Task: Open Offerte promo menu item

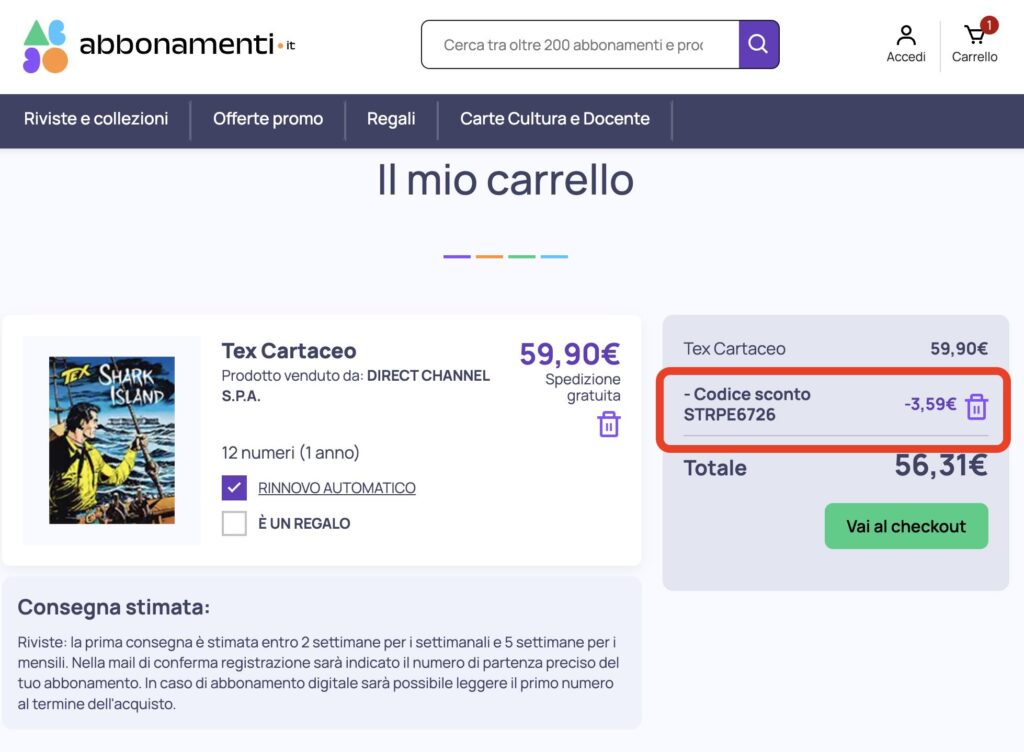Action: [268, 119]
